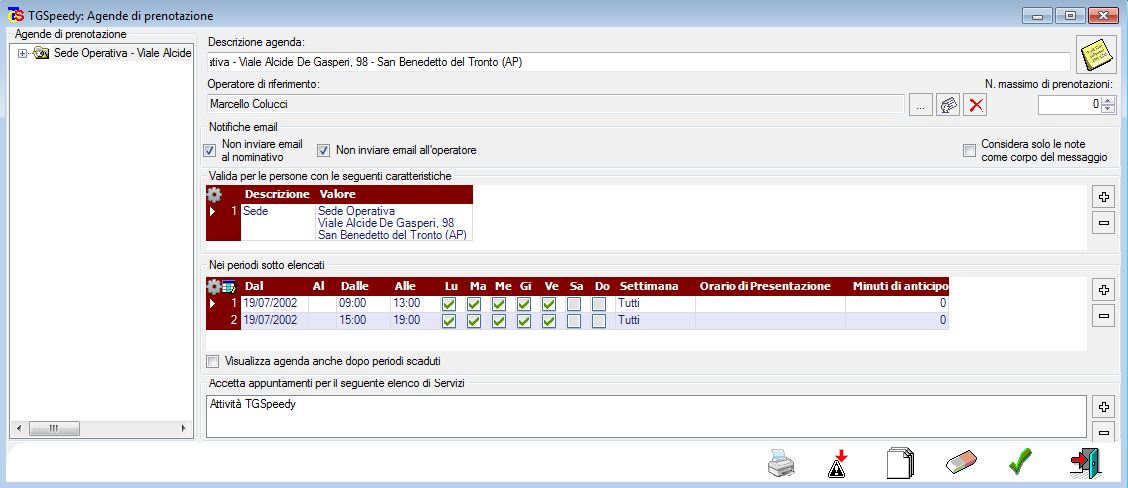Enable 'Visualizza agenda anche dopo periodi scaduti'
The height and width of the screenshot is (488, 1128).
pyautogui.click(x=212, y=361)
